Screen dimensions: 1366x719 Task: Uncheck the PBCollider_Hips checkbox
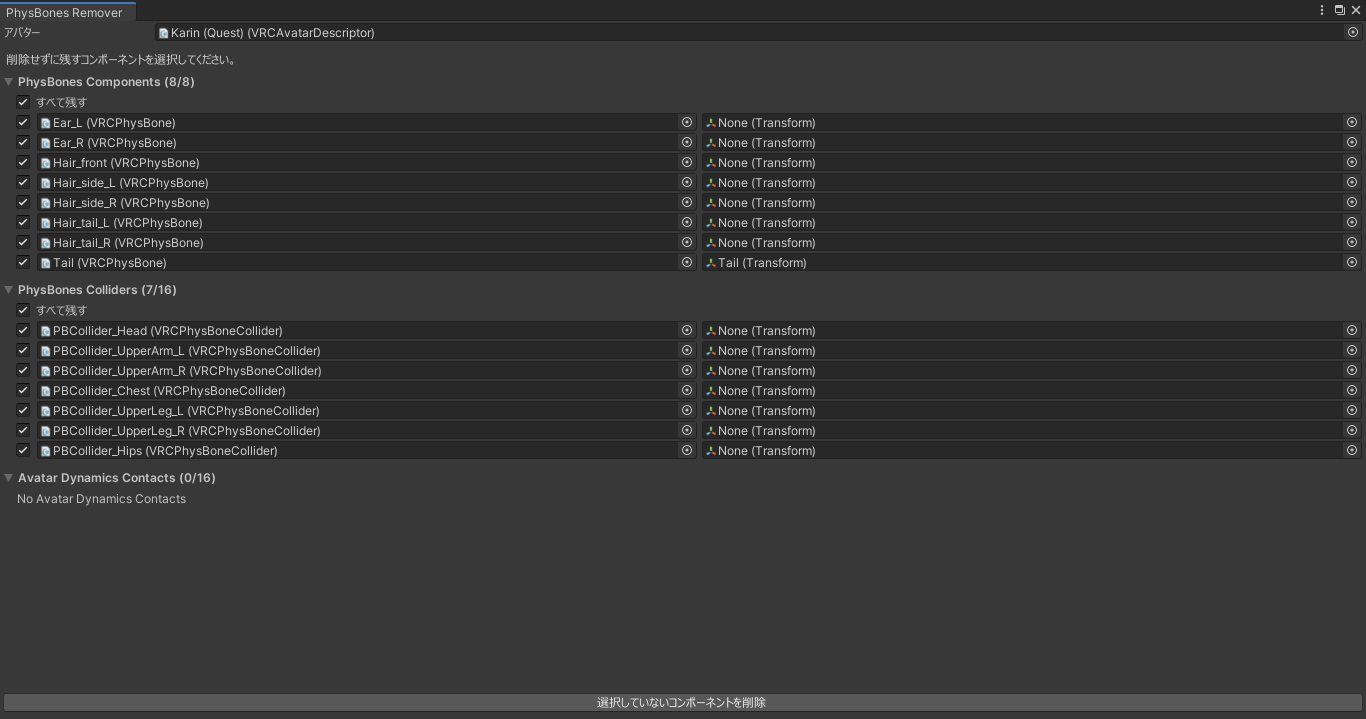pos(23,450)
